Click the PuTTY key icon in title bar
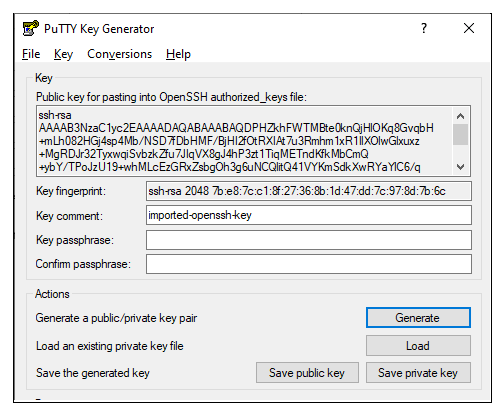This screenshot has height=418, width=502. [31, 28]
